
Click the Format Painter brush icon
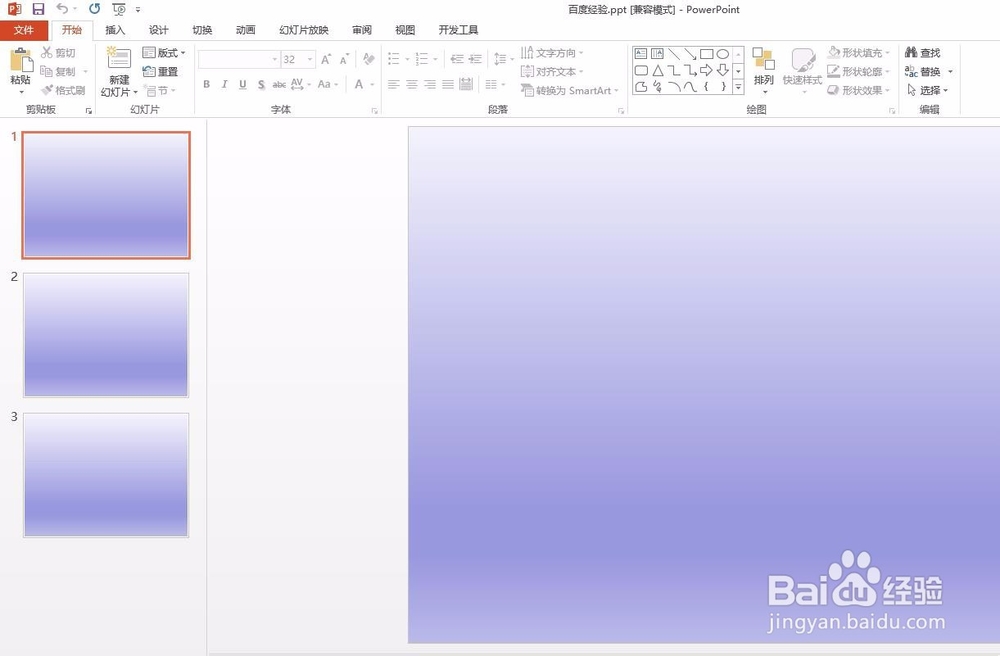click(47, 91)
